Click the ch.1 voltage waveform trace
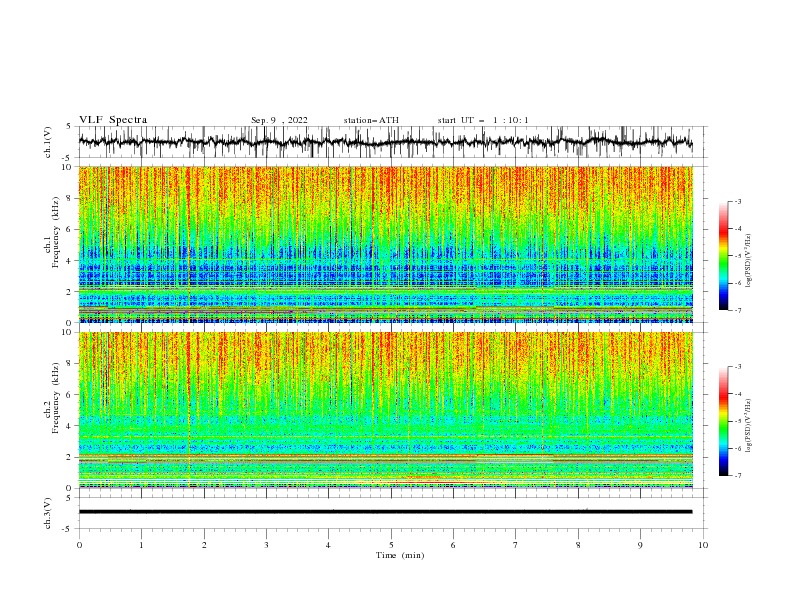This screenshot has height=612, width=792. [x=385, y=142]
